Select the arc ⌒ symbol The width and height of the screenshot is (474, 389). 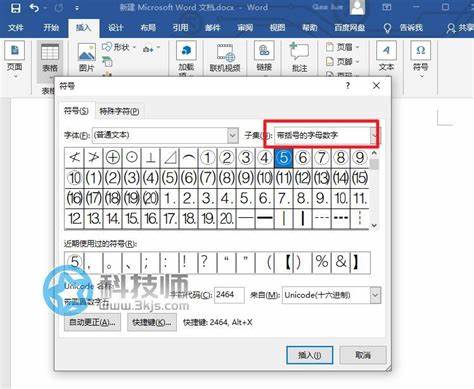(x=188, y=158)
